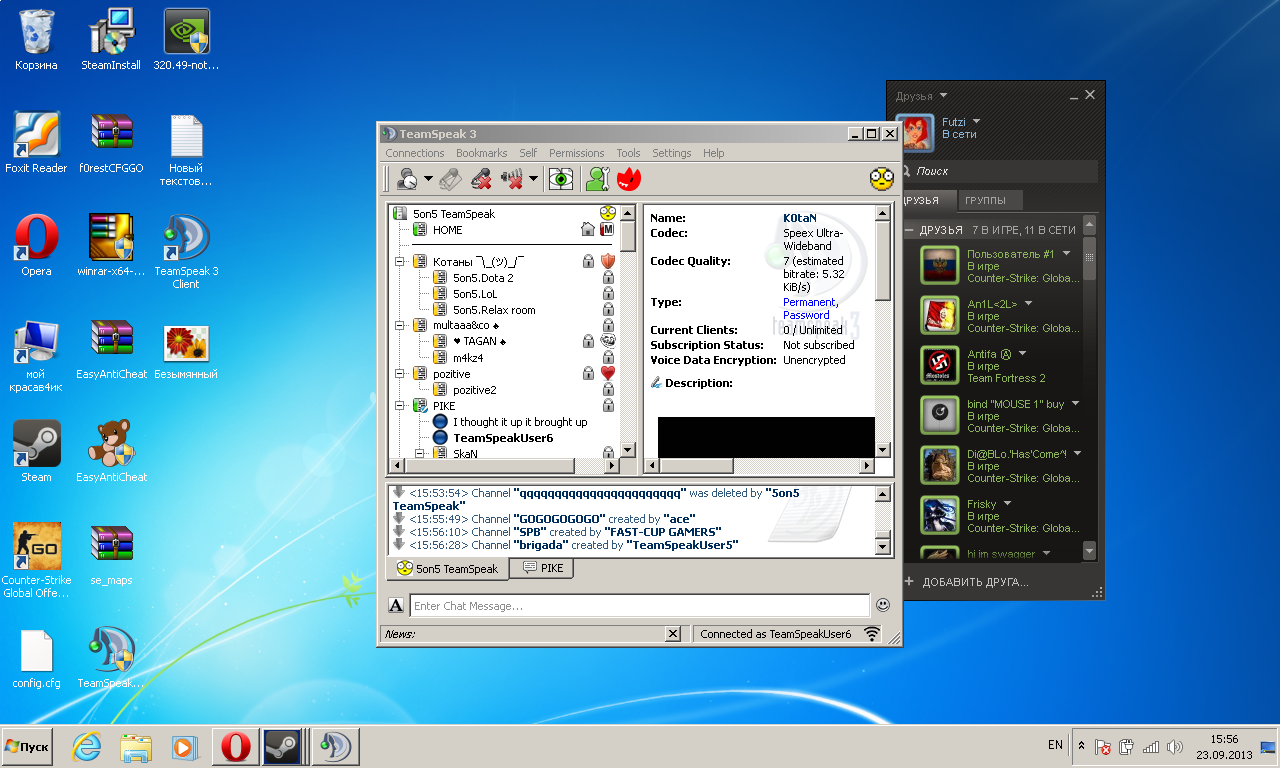Toggle the Away status toolbar icon
1280x768 pixels.
pyautogui.click(x=408, y=179)
